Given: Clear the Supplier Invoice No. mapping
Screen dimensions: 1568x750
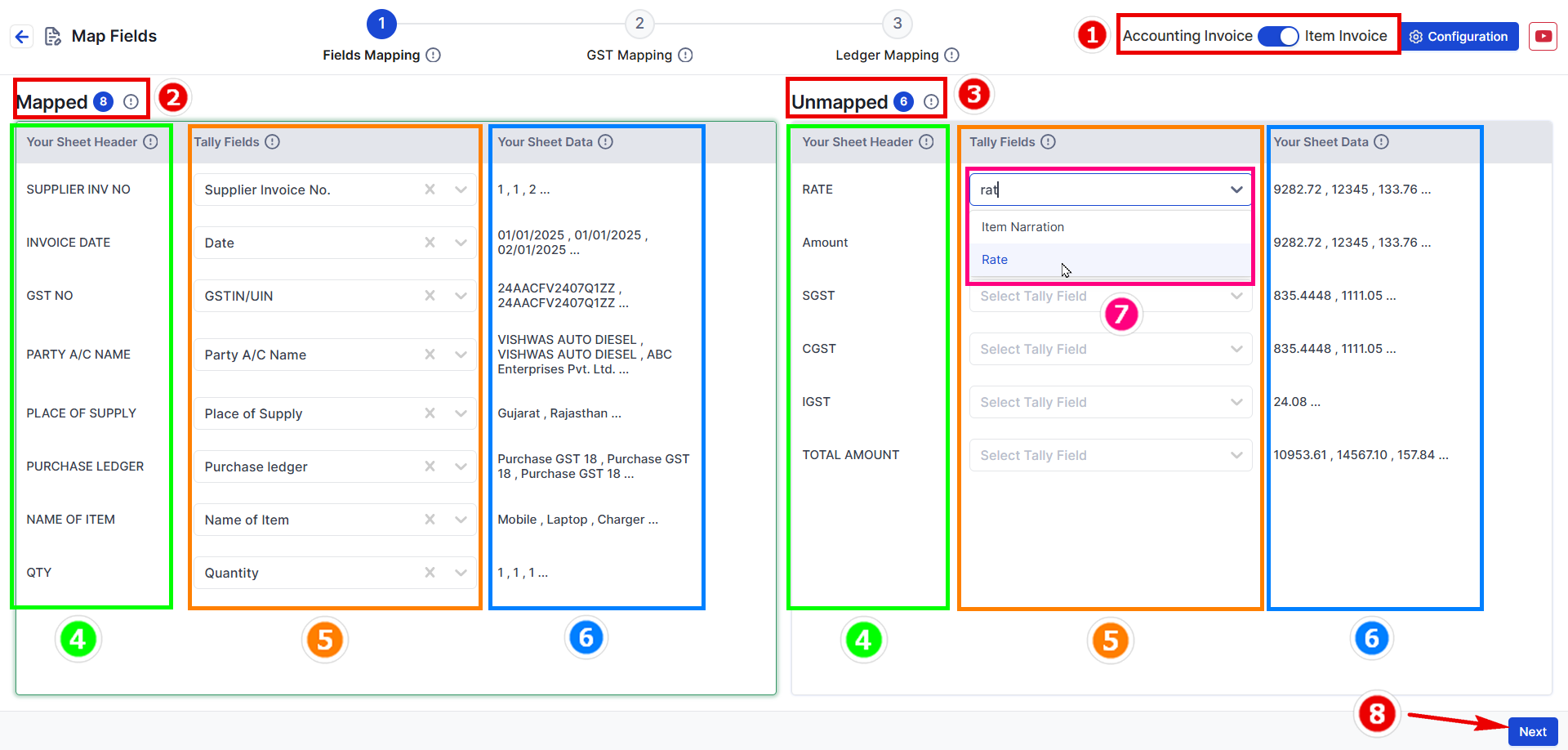Looking at the screenshot, I should (x=430, y=190).
